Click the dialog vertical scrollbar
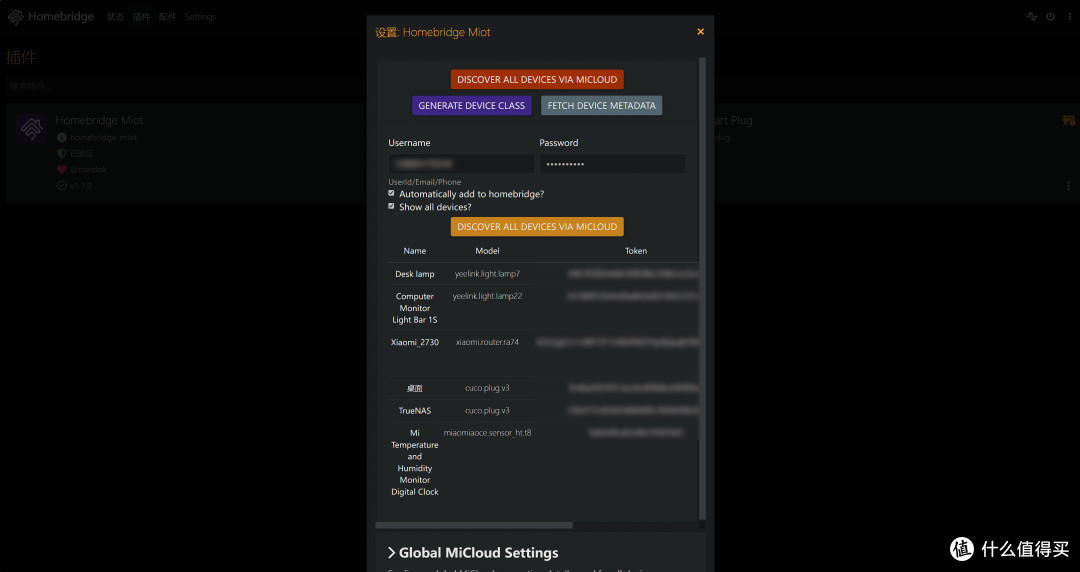1080x572 pixels. [x=703, y=288]
